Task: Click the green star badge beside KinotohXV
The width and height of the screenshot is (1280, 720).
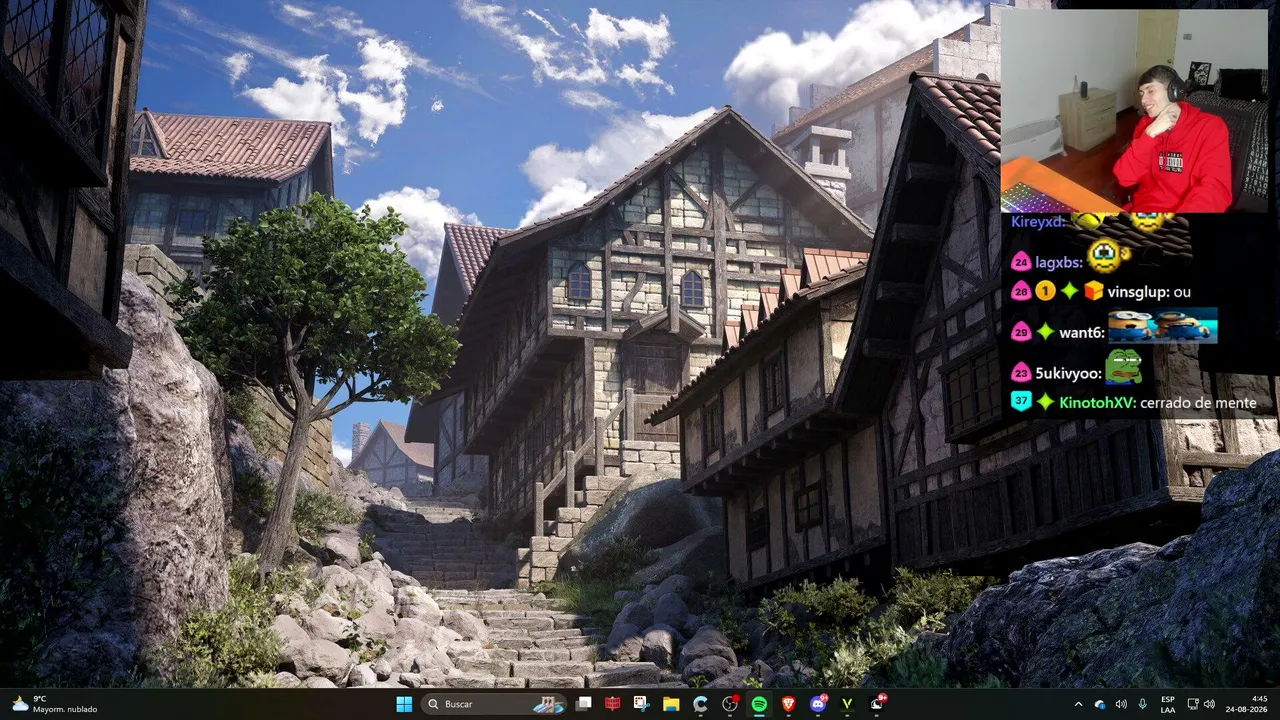Action: (1045, 402)
